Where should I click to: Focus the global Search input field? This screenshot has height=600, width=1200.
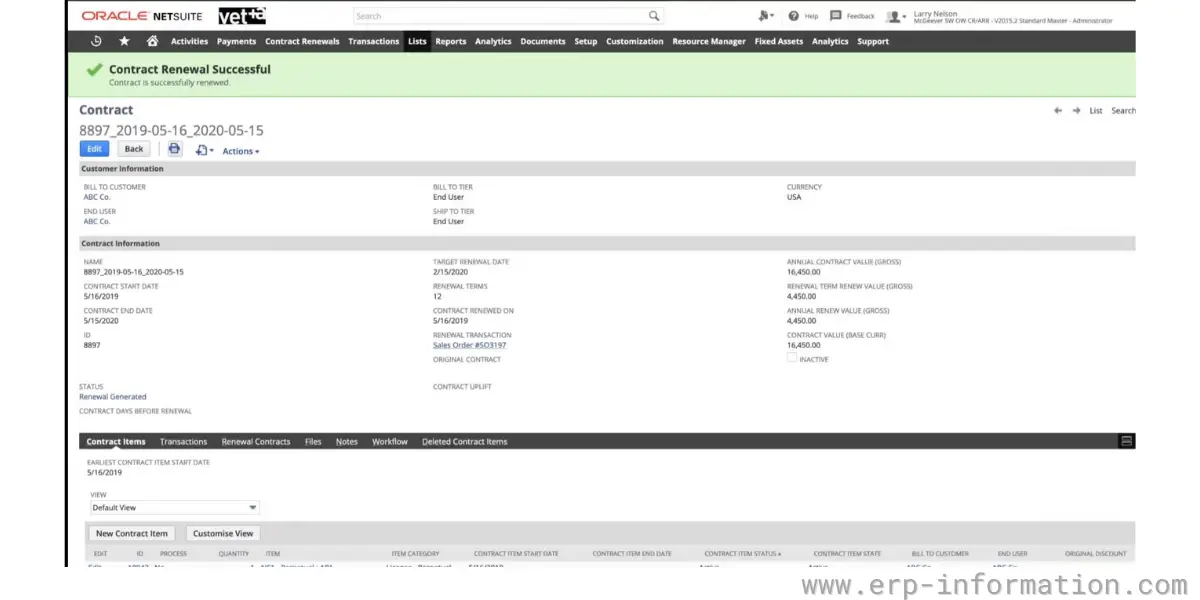pos(500,16)
